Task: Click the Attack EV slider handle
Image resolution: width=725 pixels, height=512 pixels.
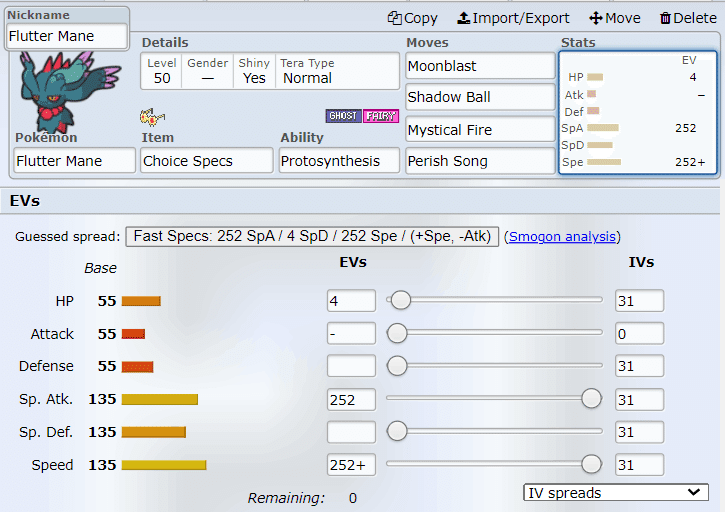Action: [397, 333]
